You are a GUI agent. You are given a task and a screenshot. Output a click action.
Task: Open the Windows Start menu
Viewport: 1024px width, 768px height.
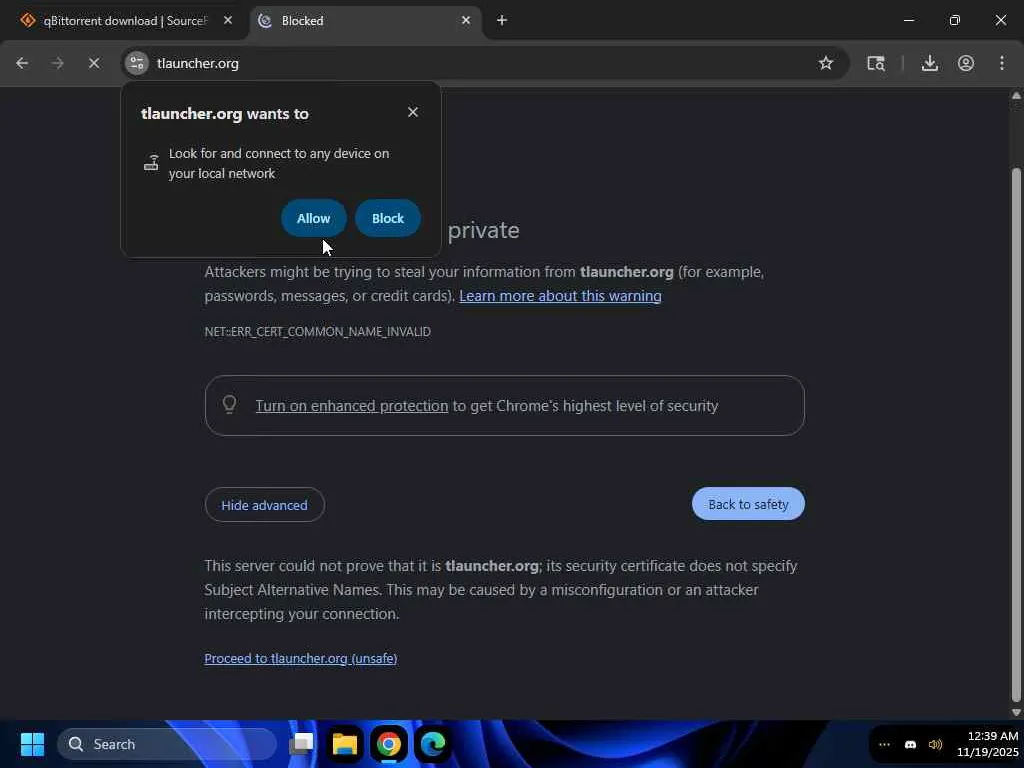32,744
